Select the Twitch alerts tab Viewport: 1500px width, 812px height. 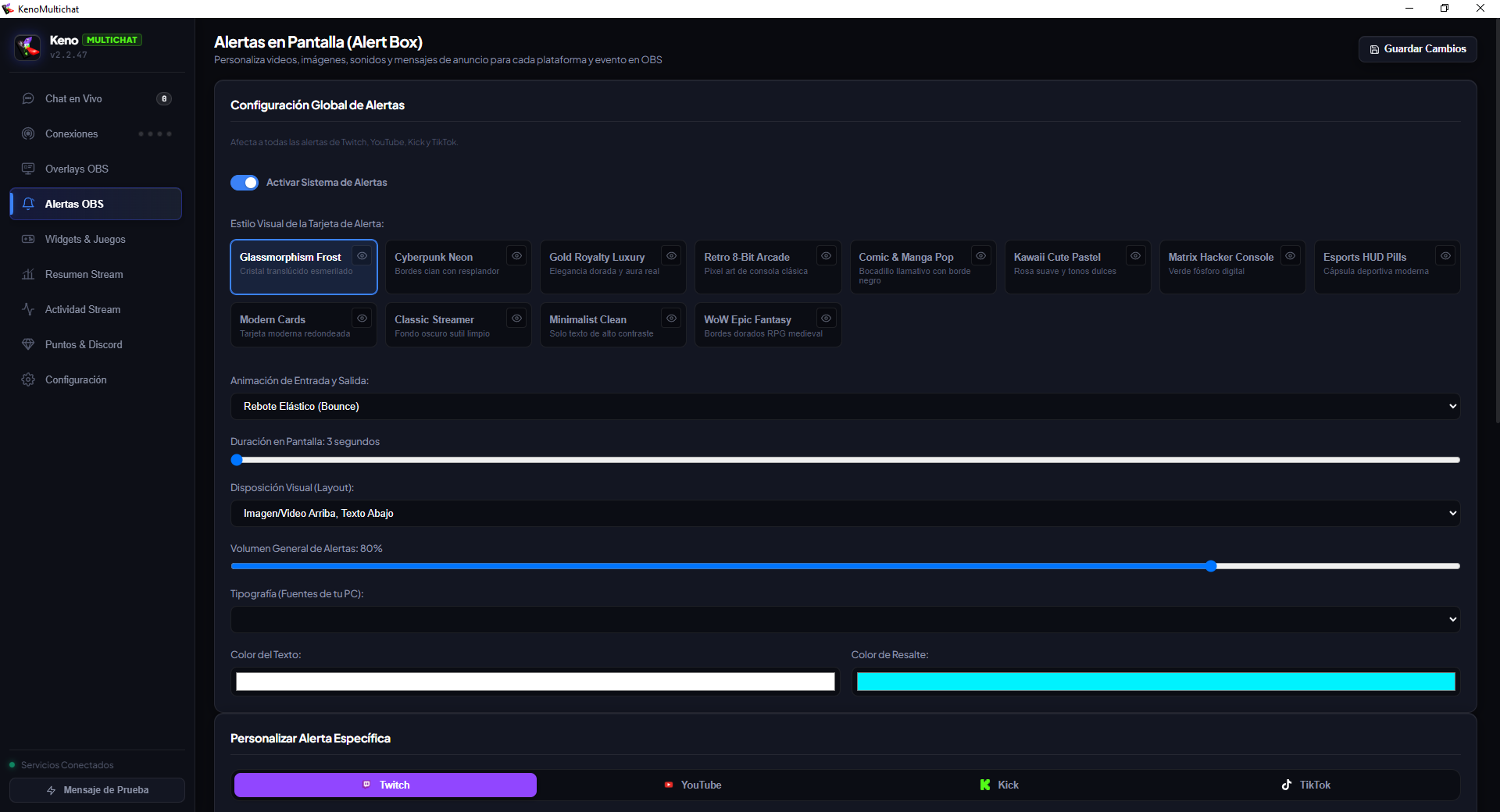click(x=385, y=785)
